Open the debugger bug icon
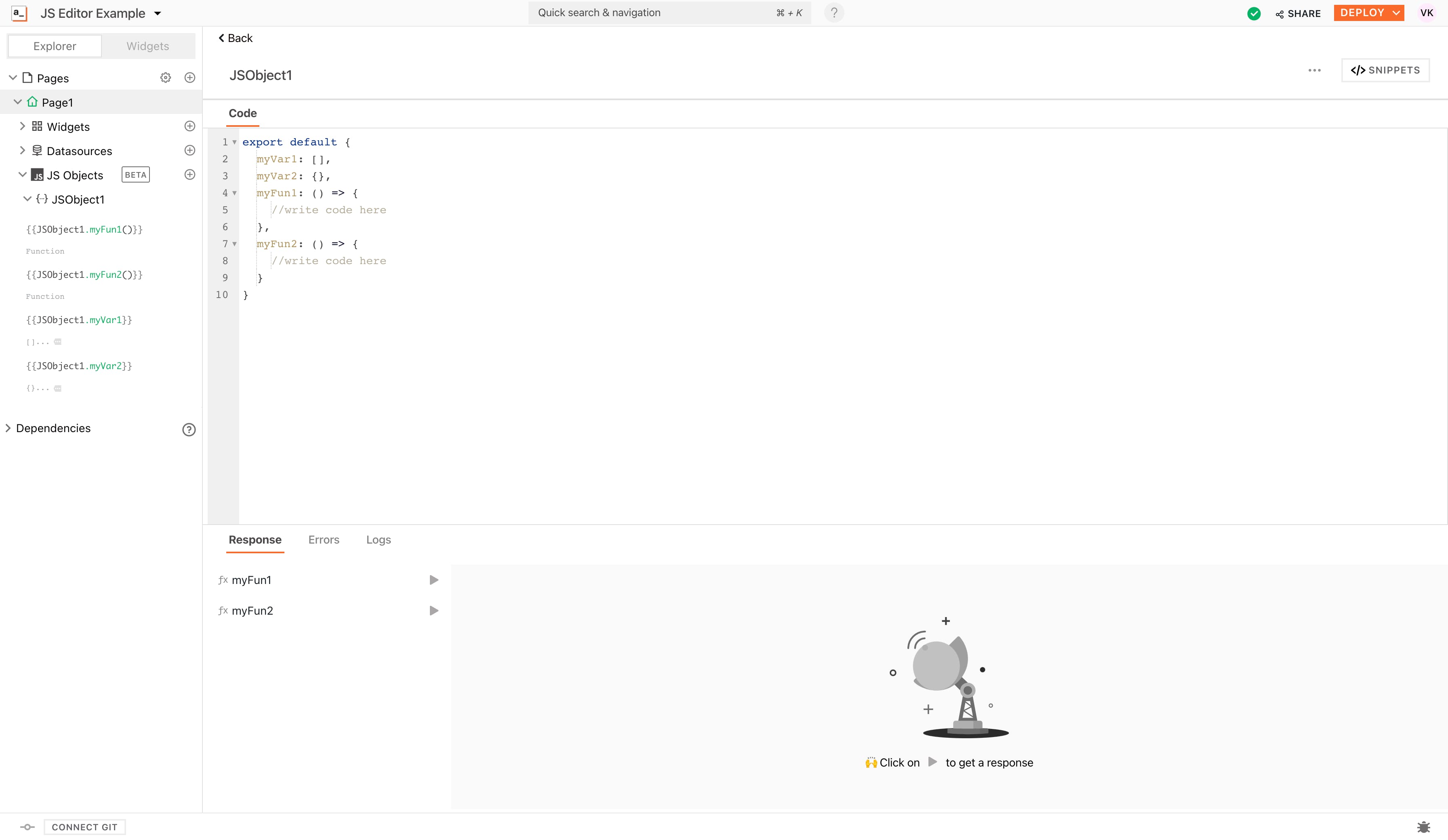 coord(1423,827)
